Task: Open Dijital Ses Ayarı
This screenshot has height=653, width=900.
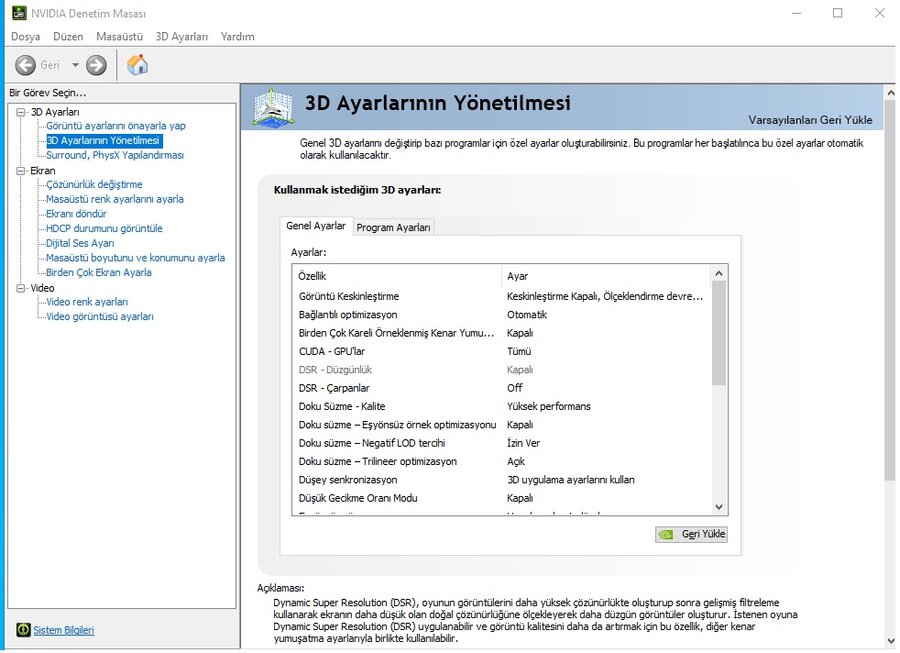Action: [x=80, y=243]
